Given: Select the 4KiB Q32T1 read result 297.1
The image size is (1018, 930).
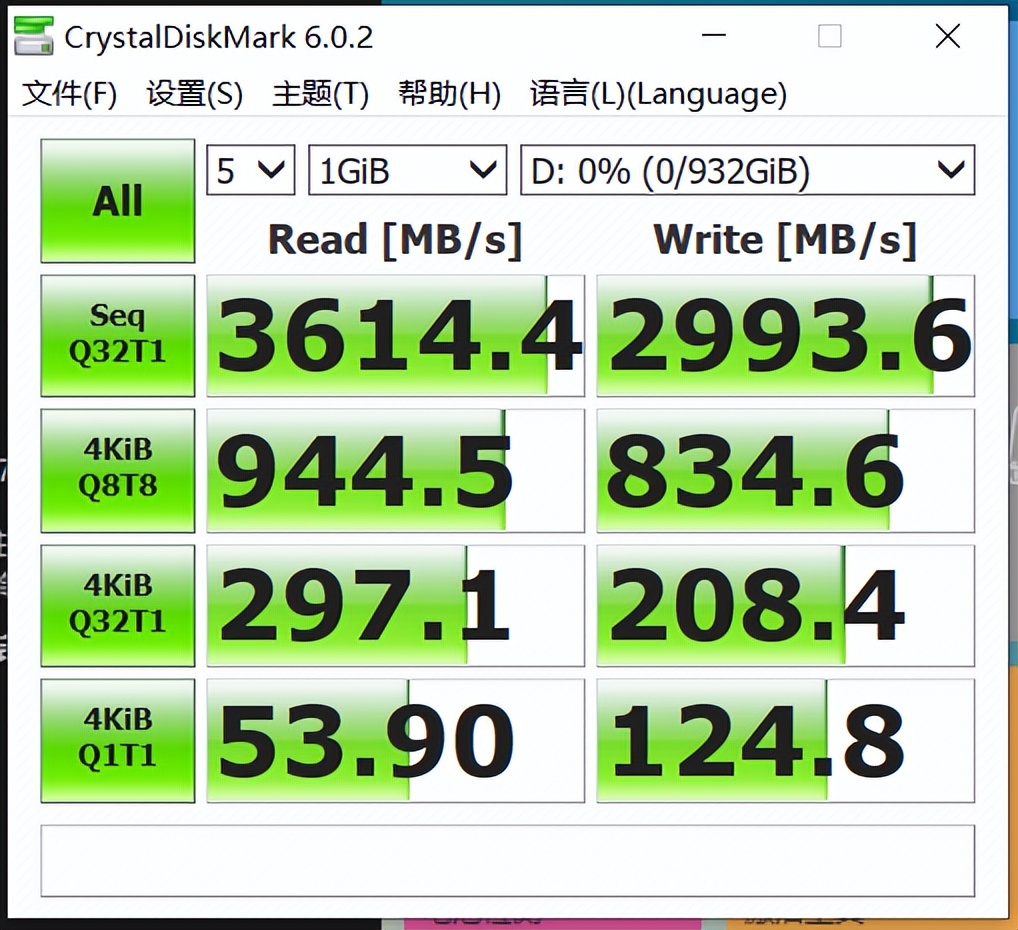Looking at the screenshot, I should (x=395, y=605).
